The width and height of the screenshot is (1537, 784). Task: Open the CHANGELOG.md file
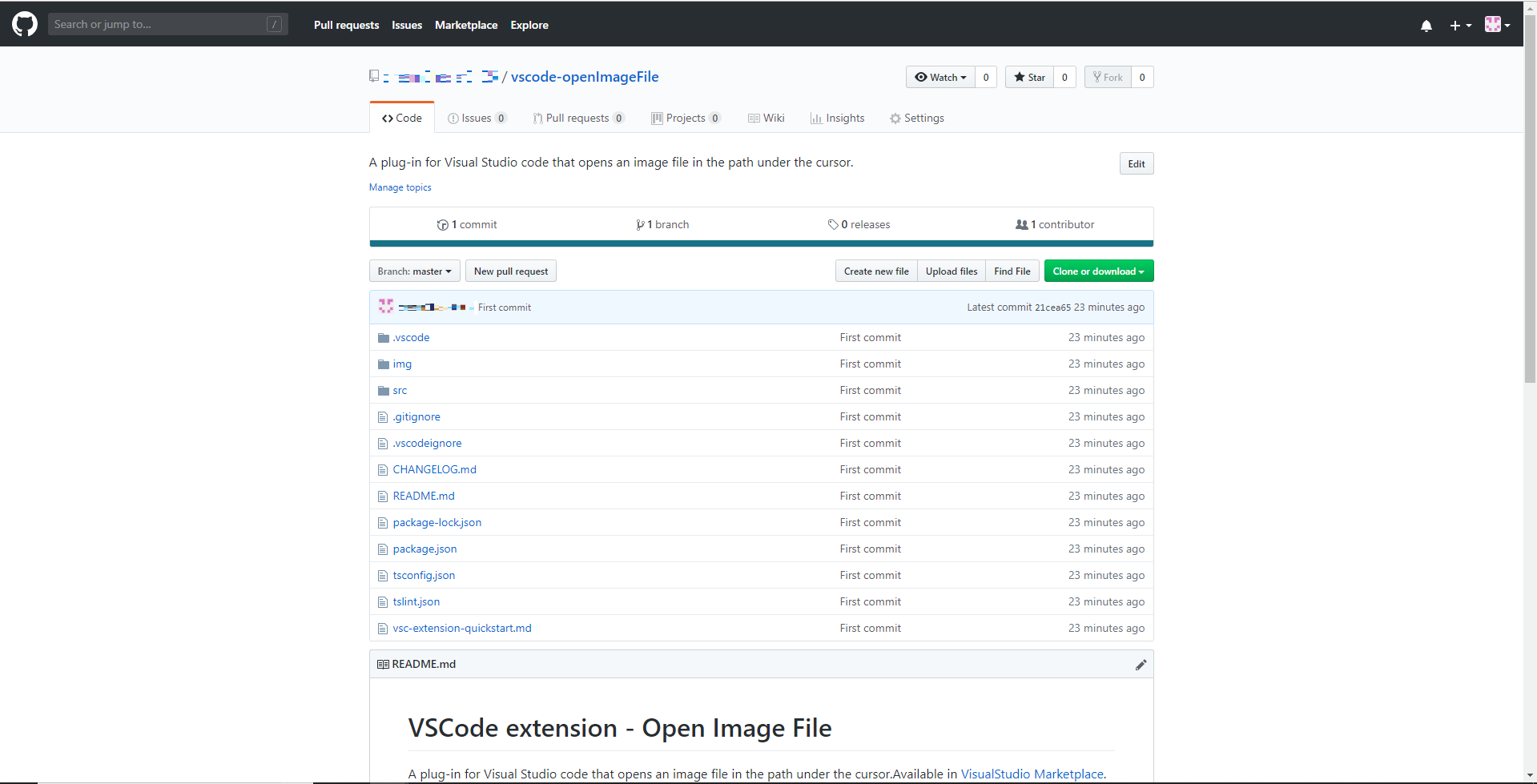tap(435, 469)
